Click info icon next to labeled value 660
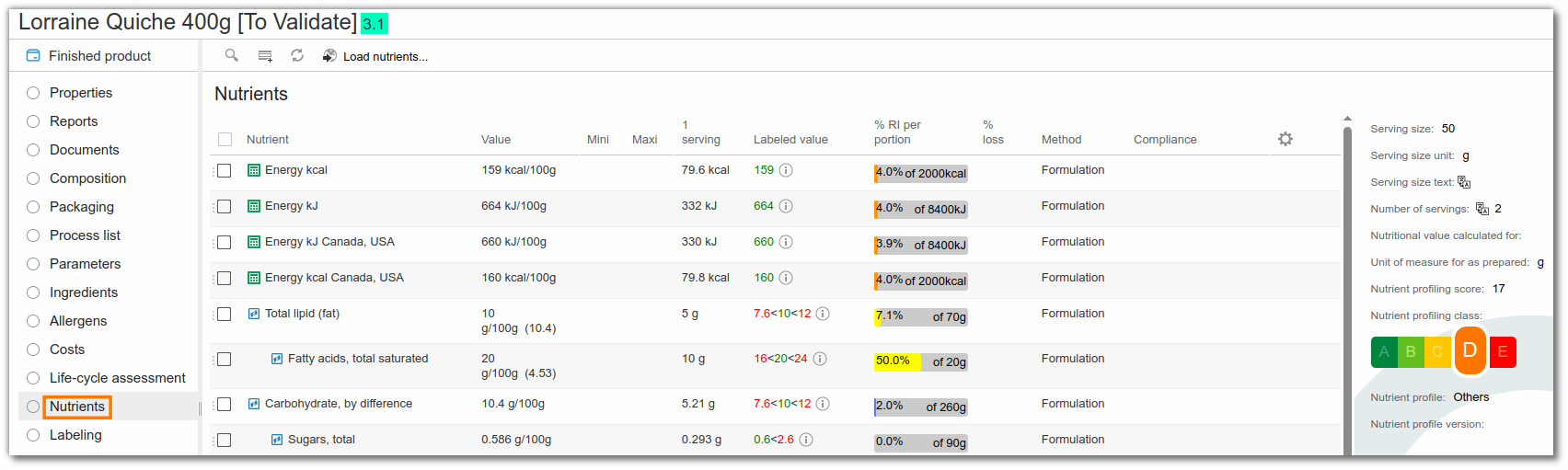Viewport: 1568px width, 470px height. [786, 242]
